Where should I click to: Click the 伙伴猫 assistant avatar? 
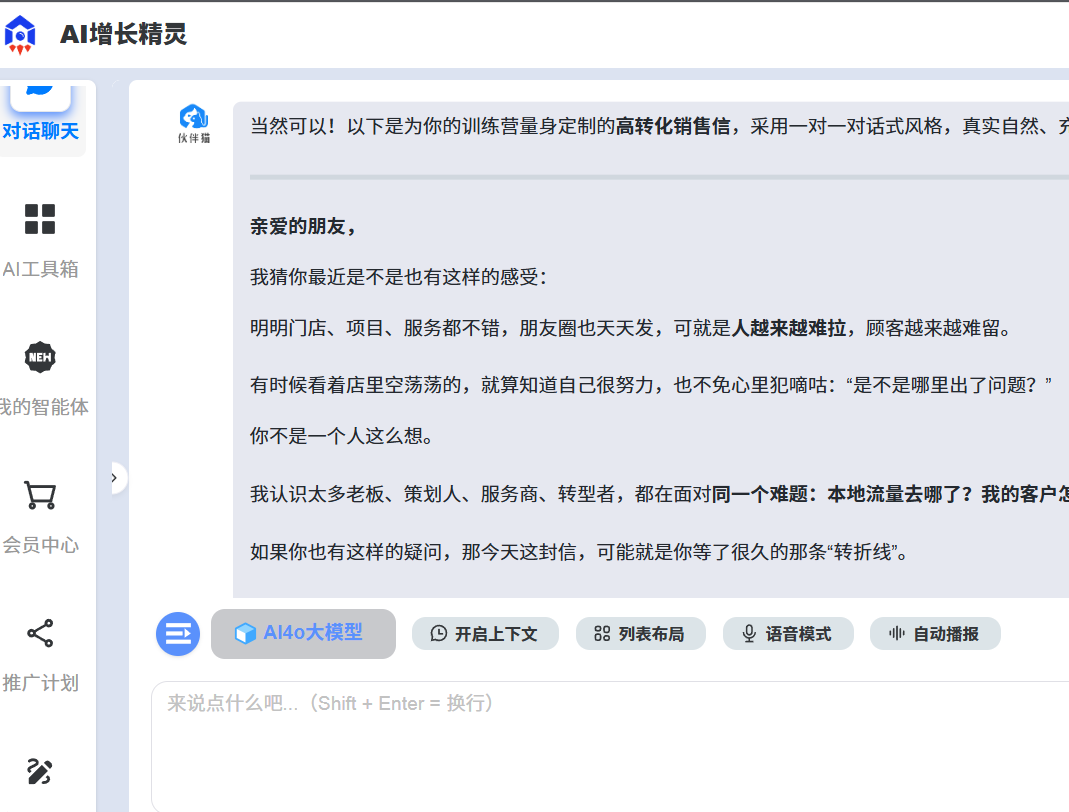(194, 123)
